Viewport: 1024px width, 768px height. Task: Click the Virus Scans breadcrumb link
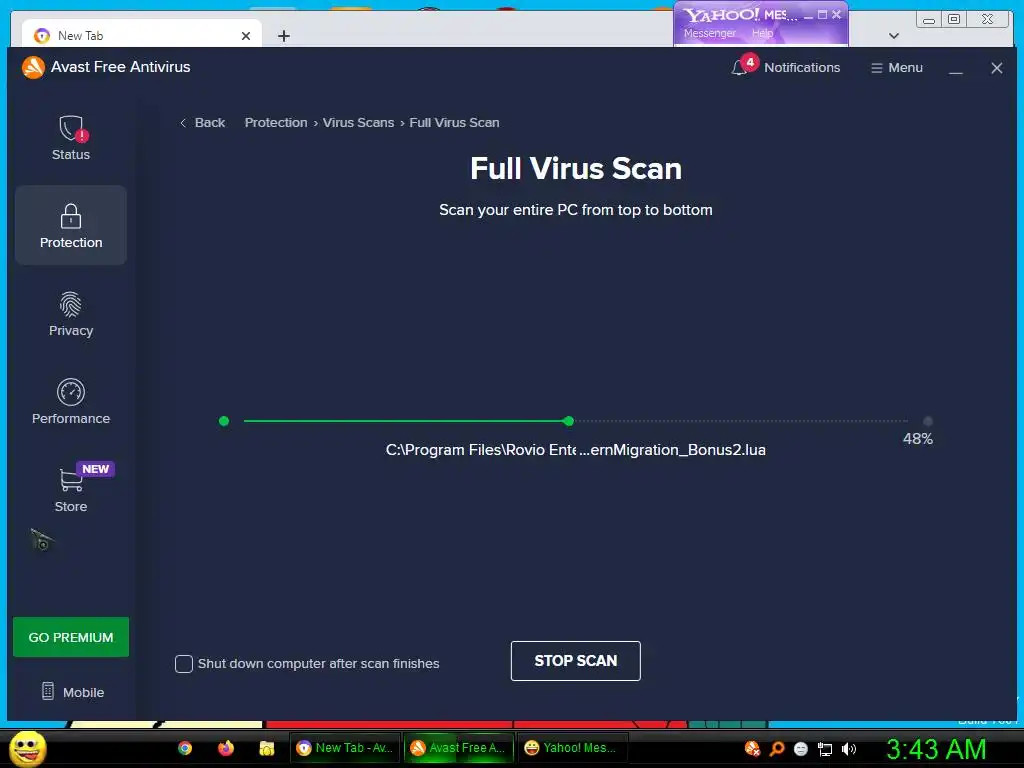pos(359,123)
